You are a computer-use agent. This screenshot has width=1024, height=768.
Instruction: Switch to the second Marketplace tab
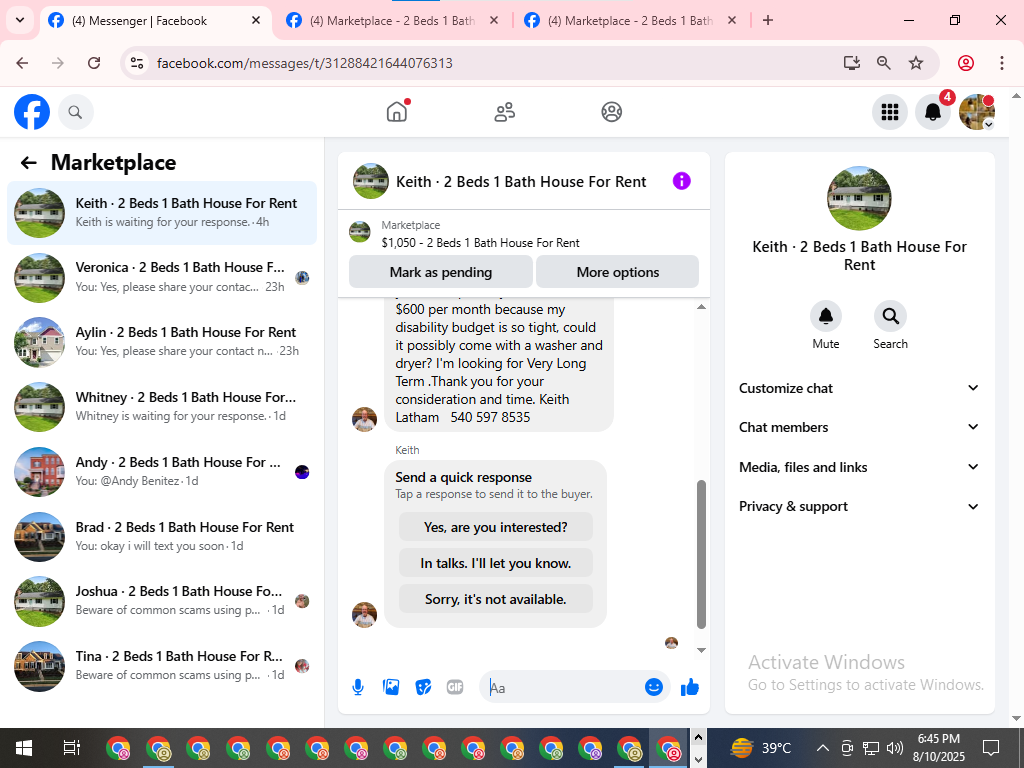(x=392, y=21)
